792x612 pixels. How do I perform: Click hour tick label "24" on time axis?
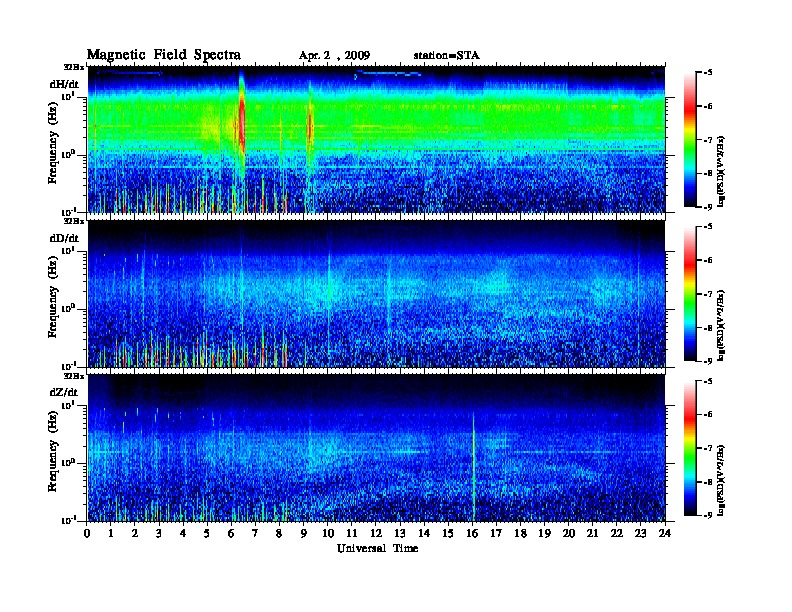coord(665,533)
